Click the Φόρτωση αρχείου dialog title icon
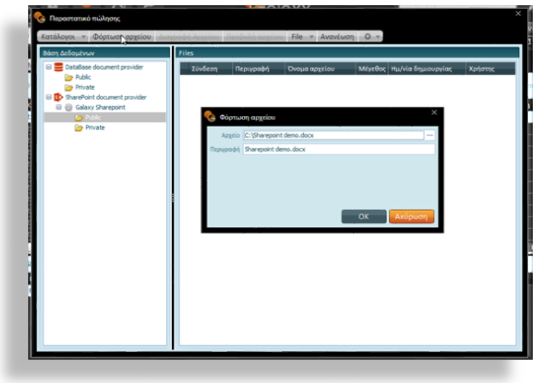 point(210,116)
